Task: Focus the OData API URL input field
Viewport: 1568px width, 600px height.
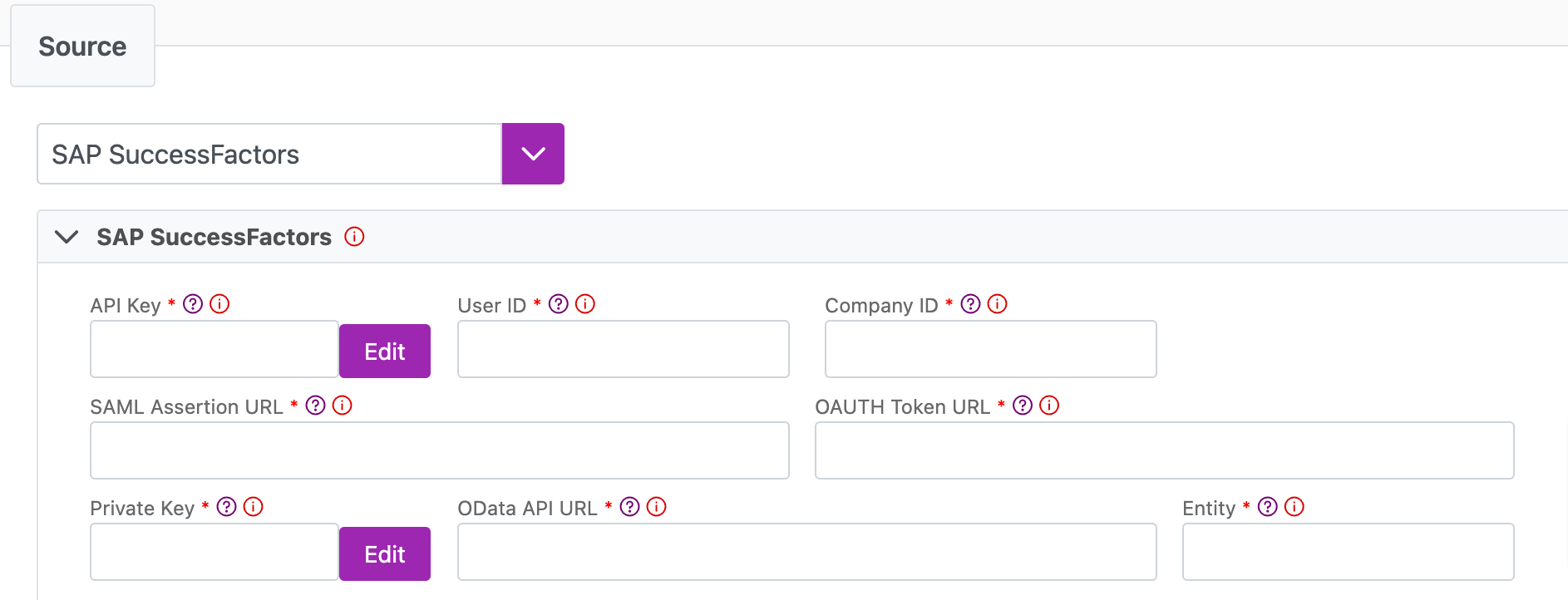Action: tap(807, 552)
